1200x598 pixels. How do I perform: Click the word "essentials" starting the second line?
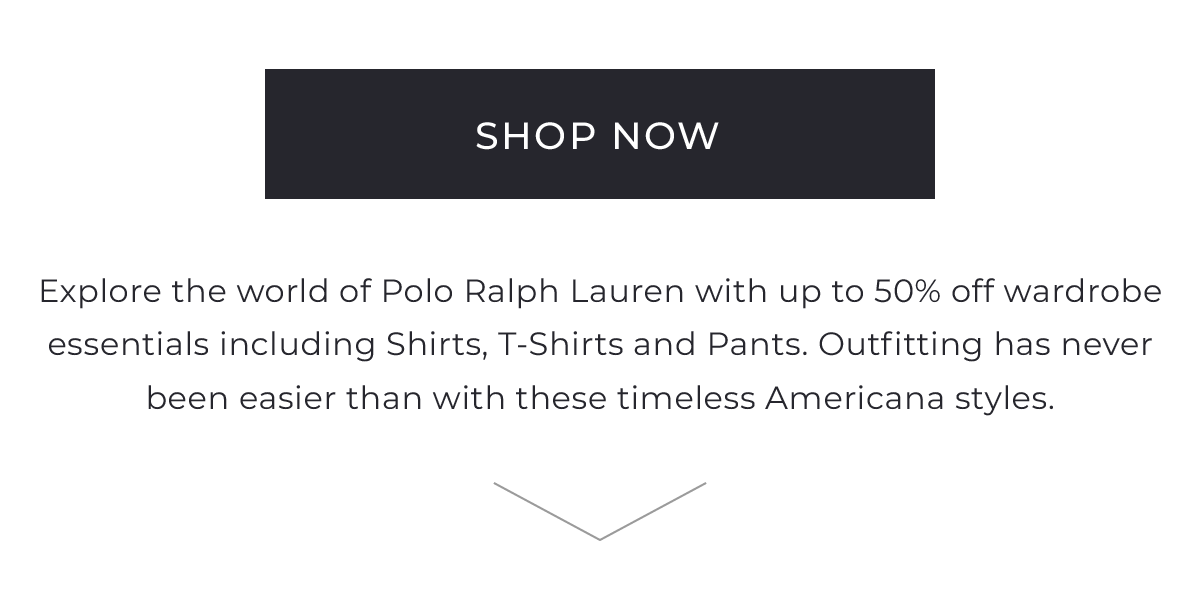coord(129,345)
